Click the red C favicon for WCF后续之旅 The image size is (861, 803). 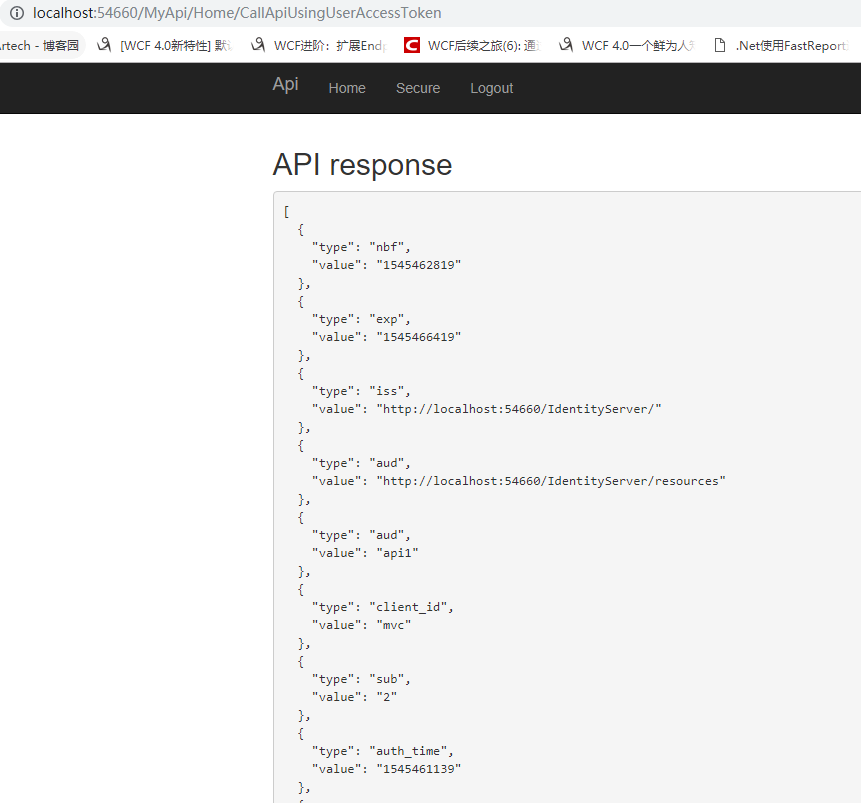coord(412,45)
